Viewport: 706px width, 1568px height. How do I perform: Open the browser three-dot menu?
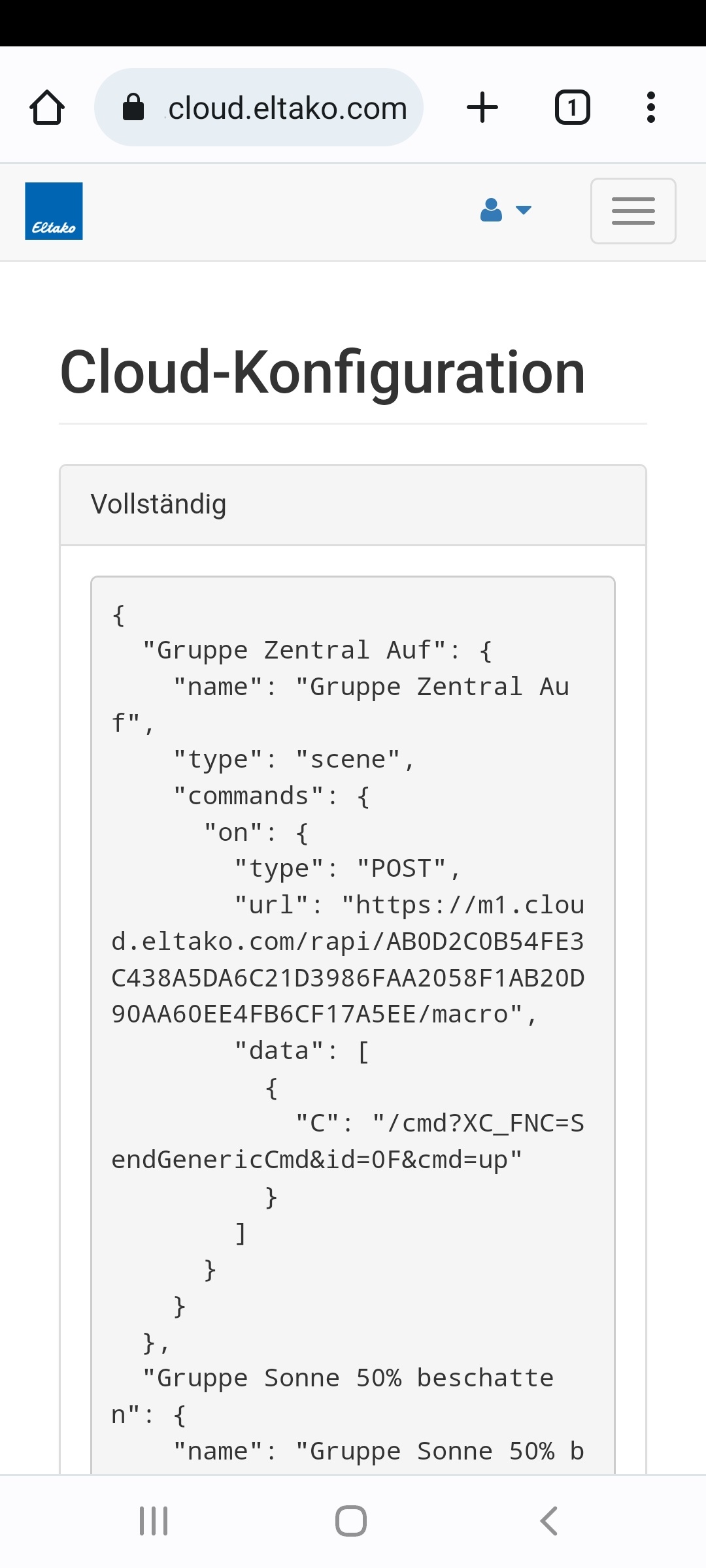point(650,108)
